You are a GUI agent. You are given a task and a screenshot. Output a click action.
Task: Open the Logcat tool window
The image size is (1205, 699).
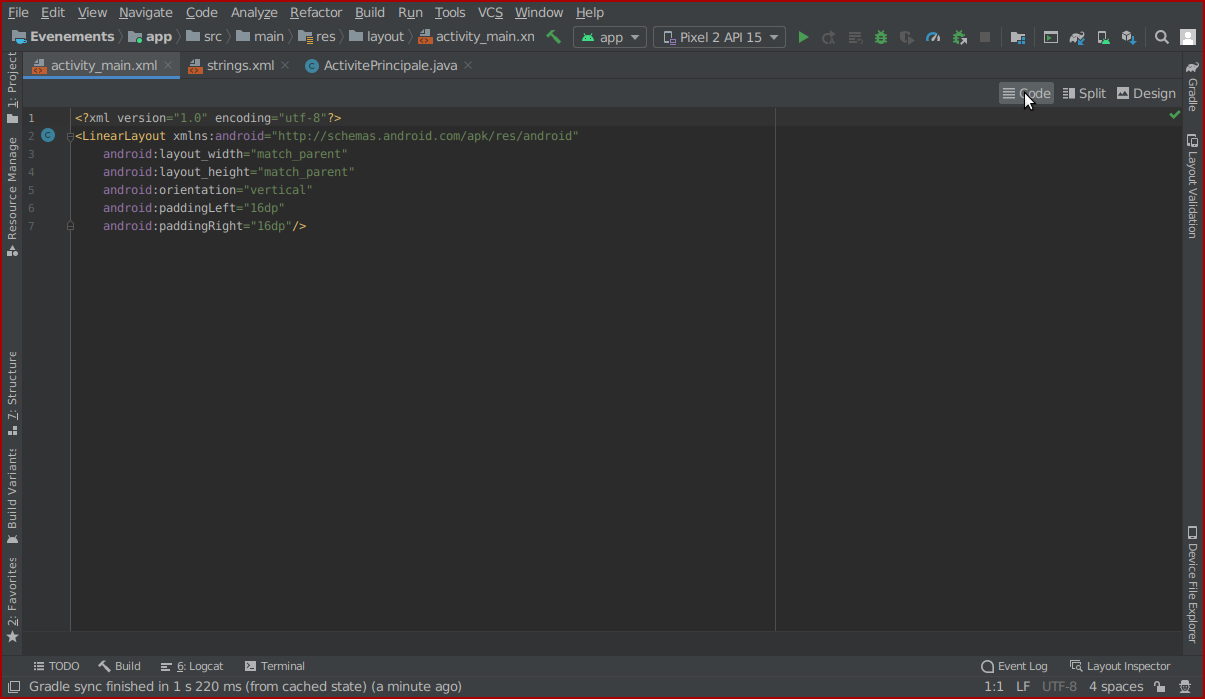192,666
